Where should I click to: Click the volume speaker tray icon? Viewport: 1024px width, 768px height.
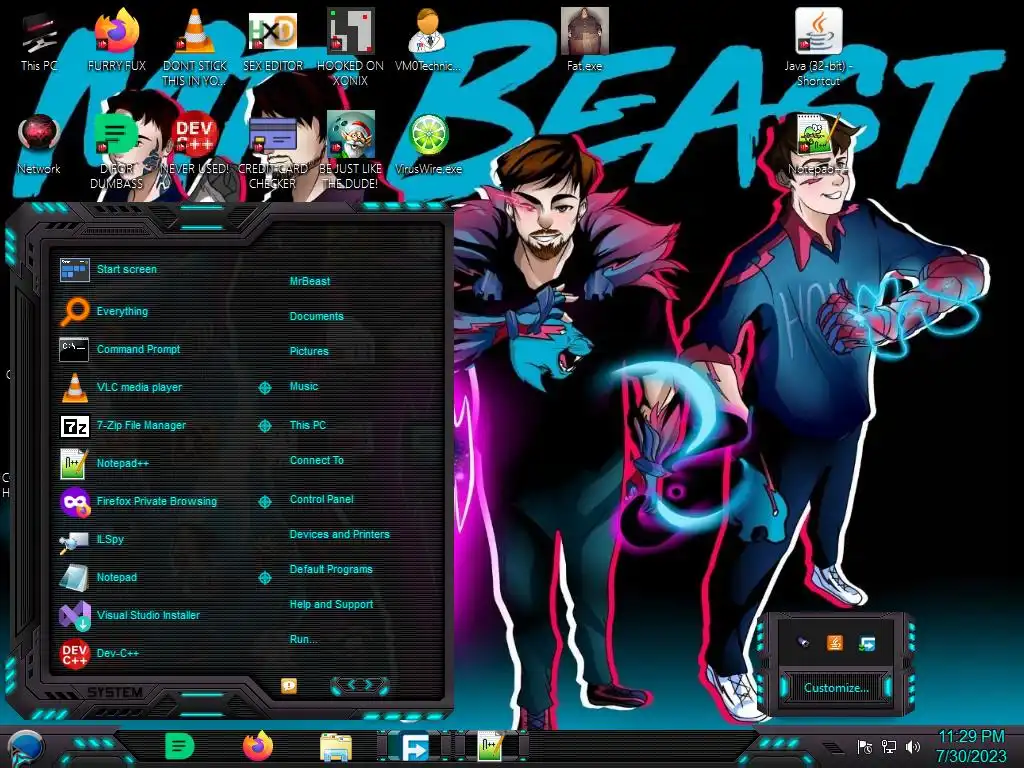click(x=913, y=746)
